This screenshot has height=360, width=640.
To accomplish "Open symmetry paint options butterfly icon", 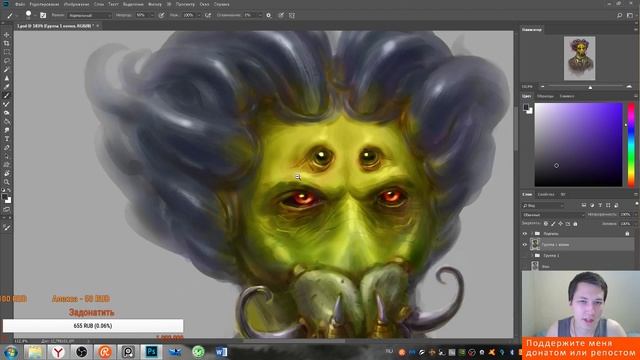I will coord(292,15).
